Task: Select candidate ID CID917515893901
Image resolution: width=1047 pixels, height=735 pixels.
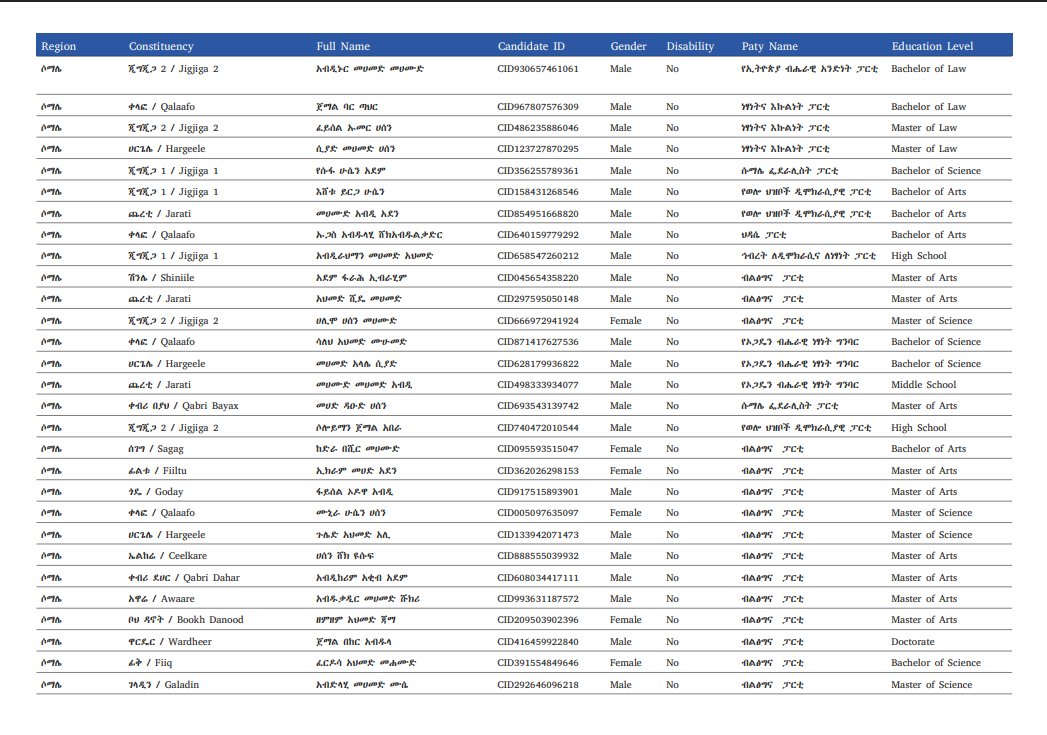Action: [538, 492]
